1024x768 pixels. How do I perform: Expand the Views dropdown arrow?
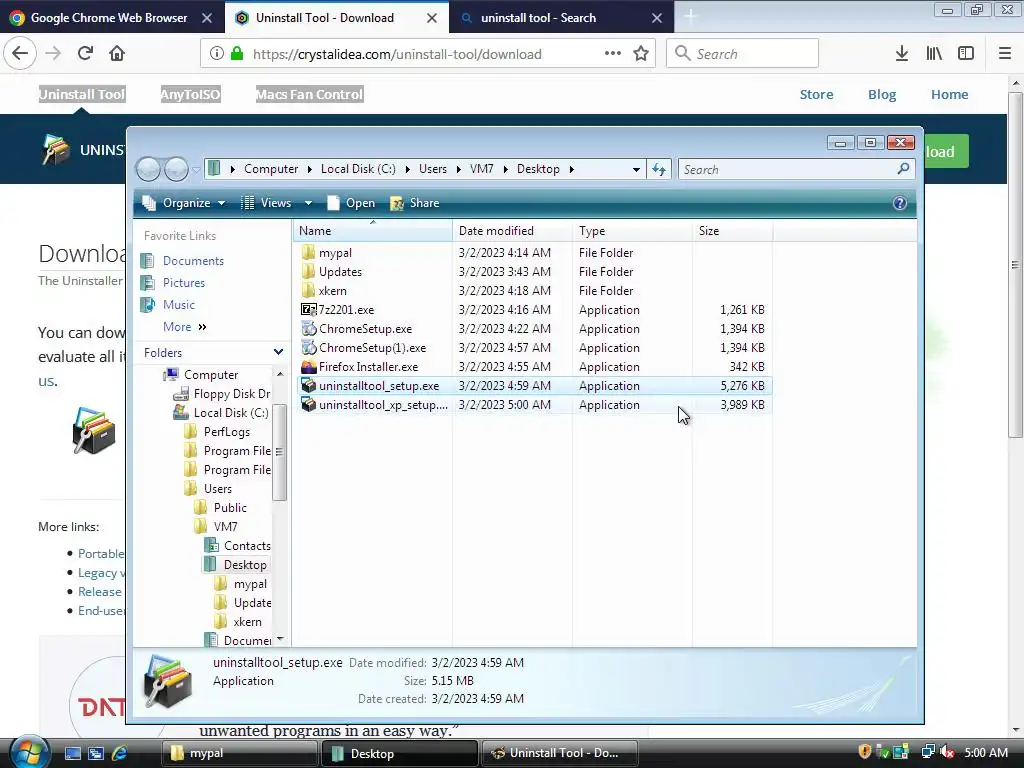308,203
